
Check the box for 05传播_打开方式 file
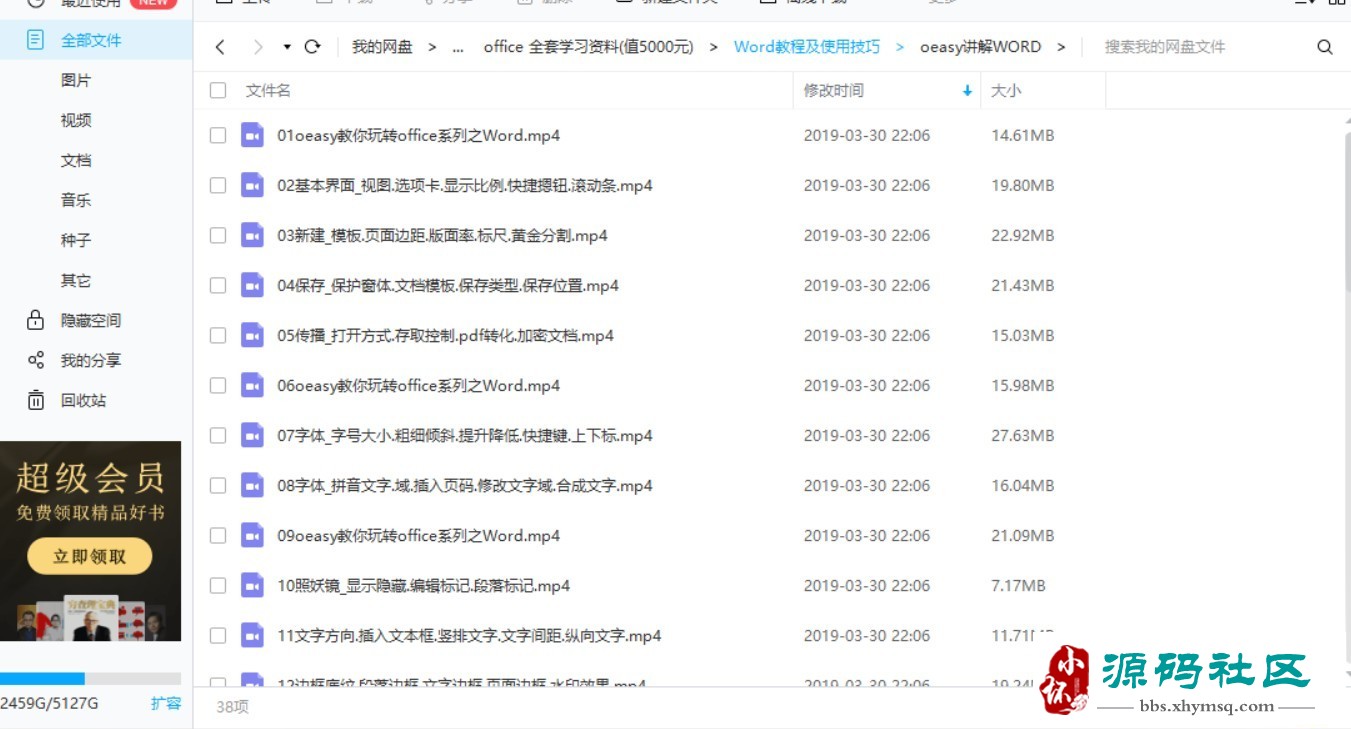(x=218, y=335)
